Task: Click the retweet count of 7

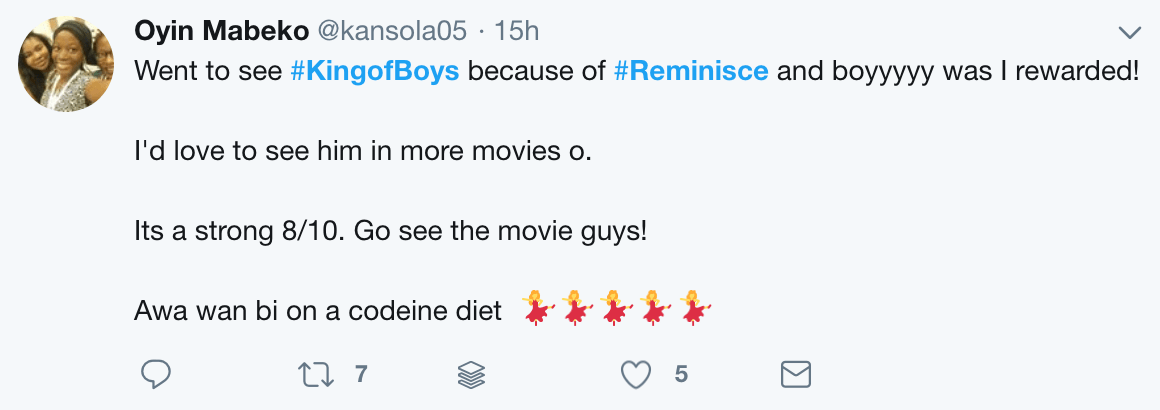Action: (361, 375)
